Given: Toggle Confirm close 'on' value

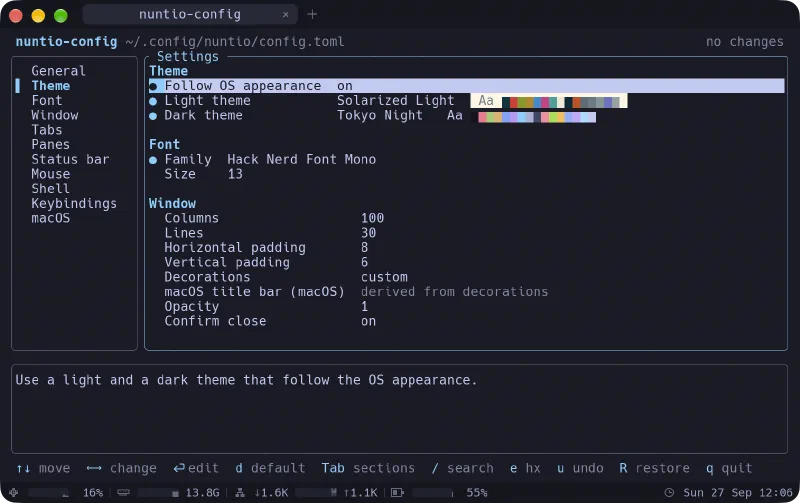Looking at the screenshot, I should pyautogui.click(x=368, y=321).
